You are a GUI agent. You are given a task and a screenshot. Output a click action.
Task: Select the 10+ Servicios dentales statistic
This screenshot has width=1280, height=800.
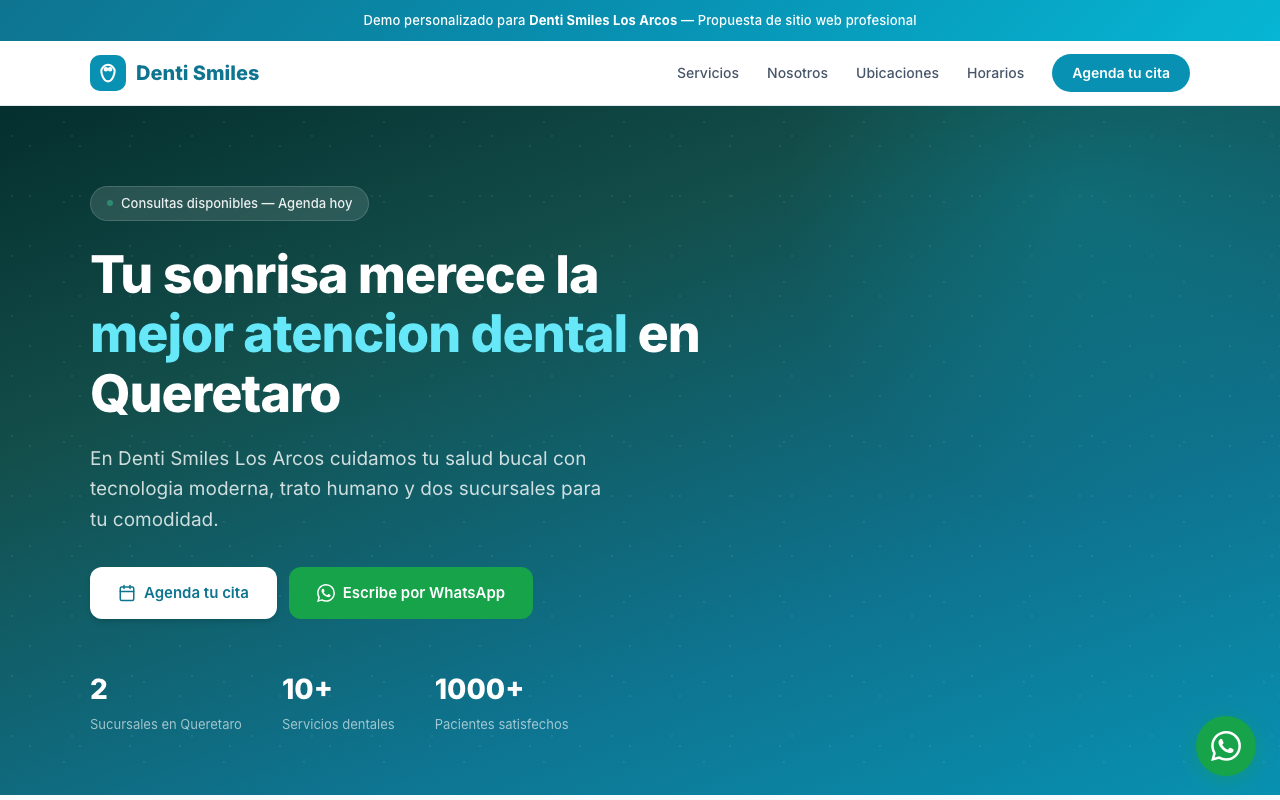338,705
